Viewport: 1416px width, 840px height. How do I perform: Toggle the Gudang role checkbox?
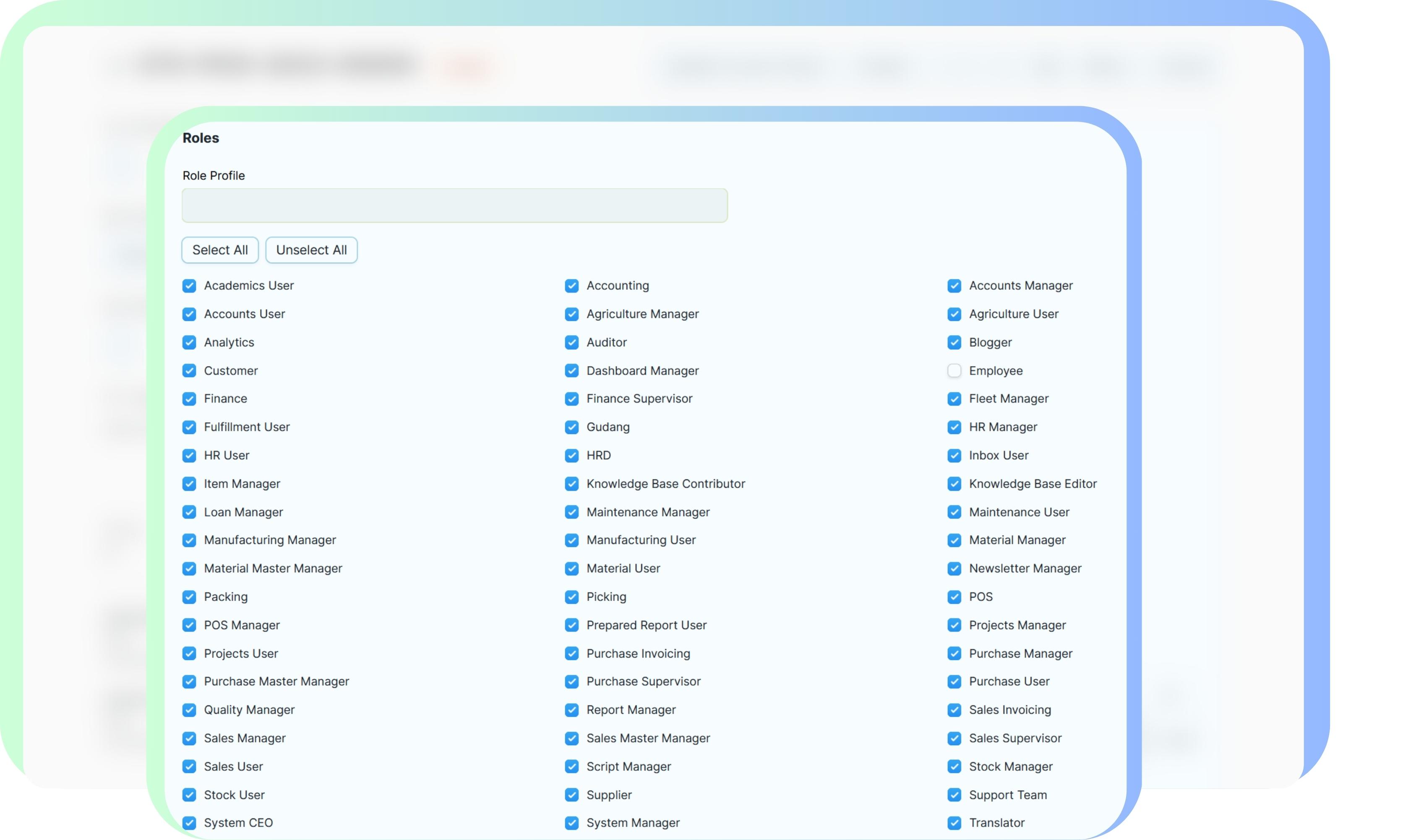(571, 427)
